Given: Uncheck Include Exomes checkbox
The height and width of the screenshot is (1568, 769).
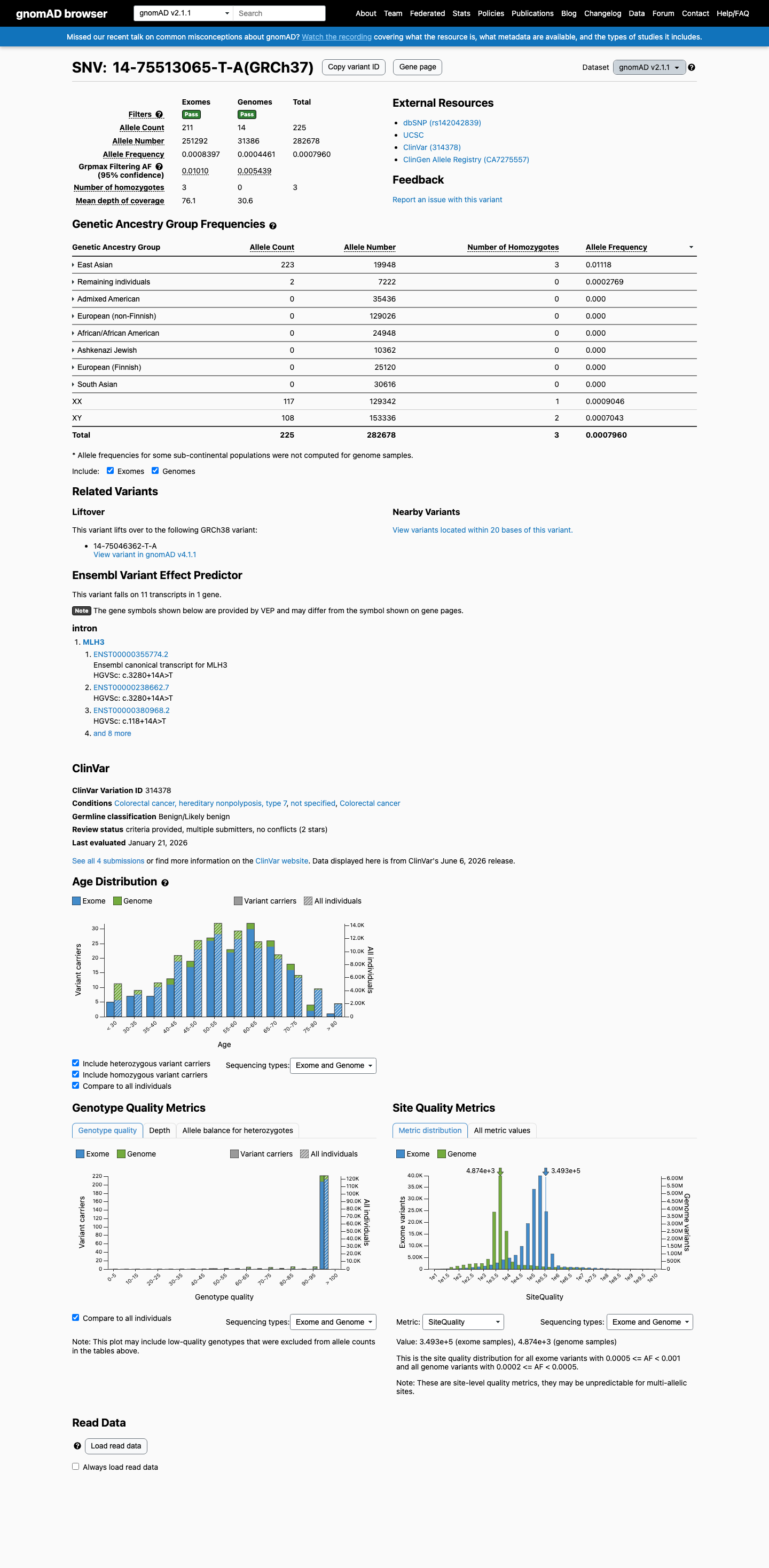Looking at the screenshot, I should 110,471.
